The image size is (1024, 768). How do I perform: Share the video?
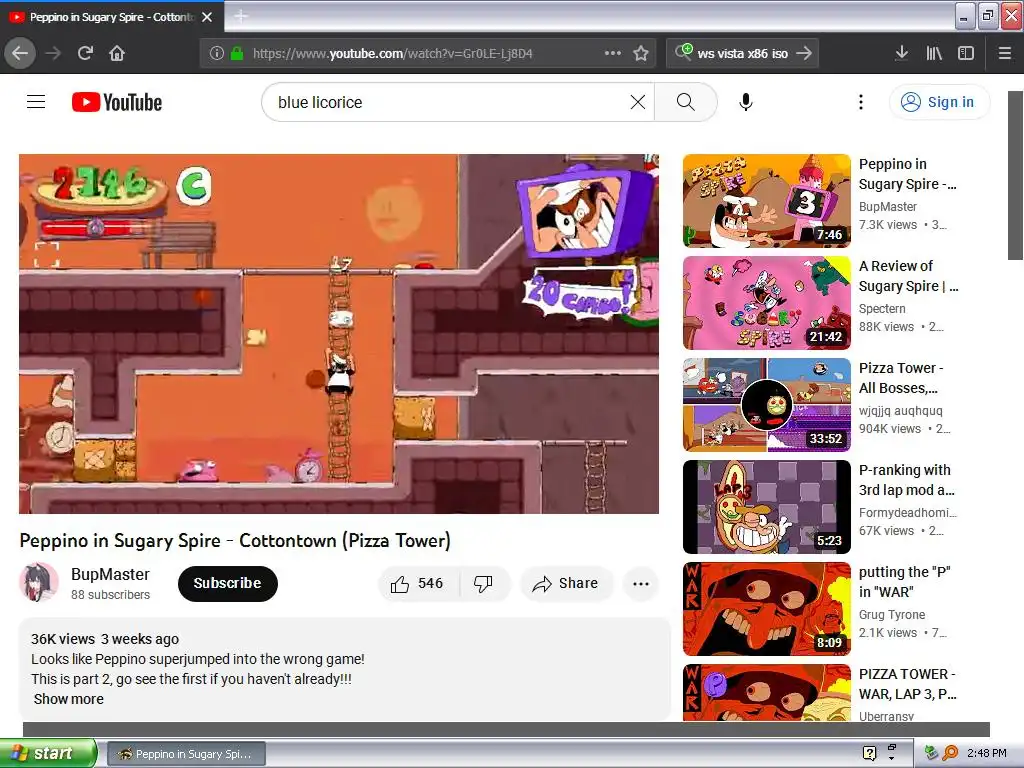click(x=566, y=584)
